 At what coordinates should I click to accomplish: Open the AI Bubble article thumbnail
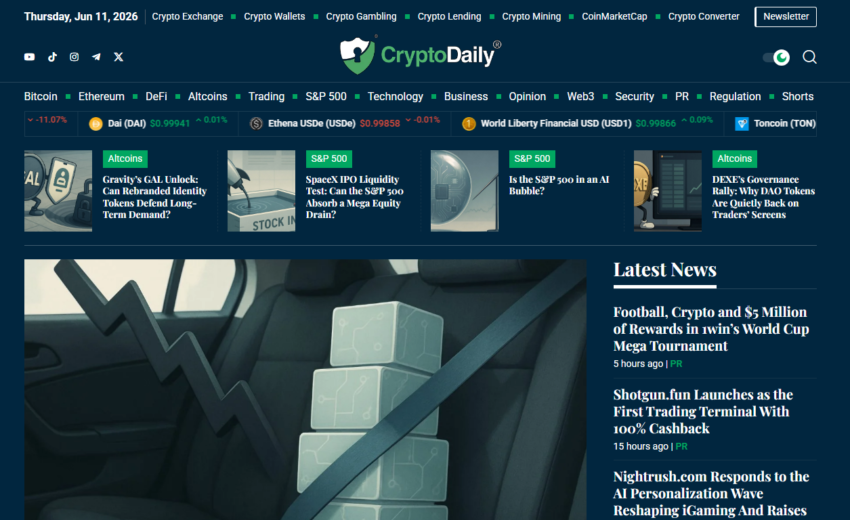point(465,191)
